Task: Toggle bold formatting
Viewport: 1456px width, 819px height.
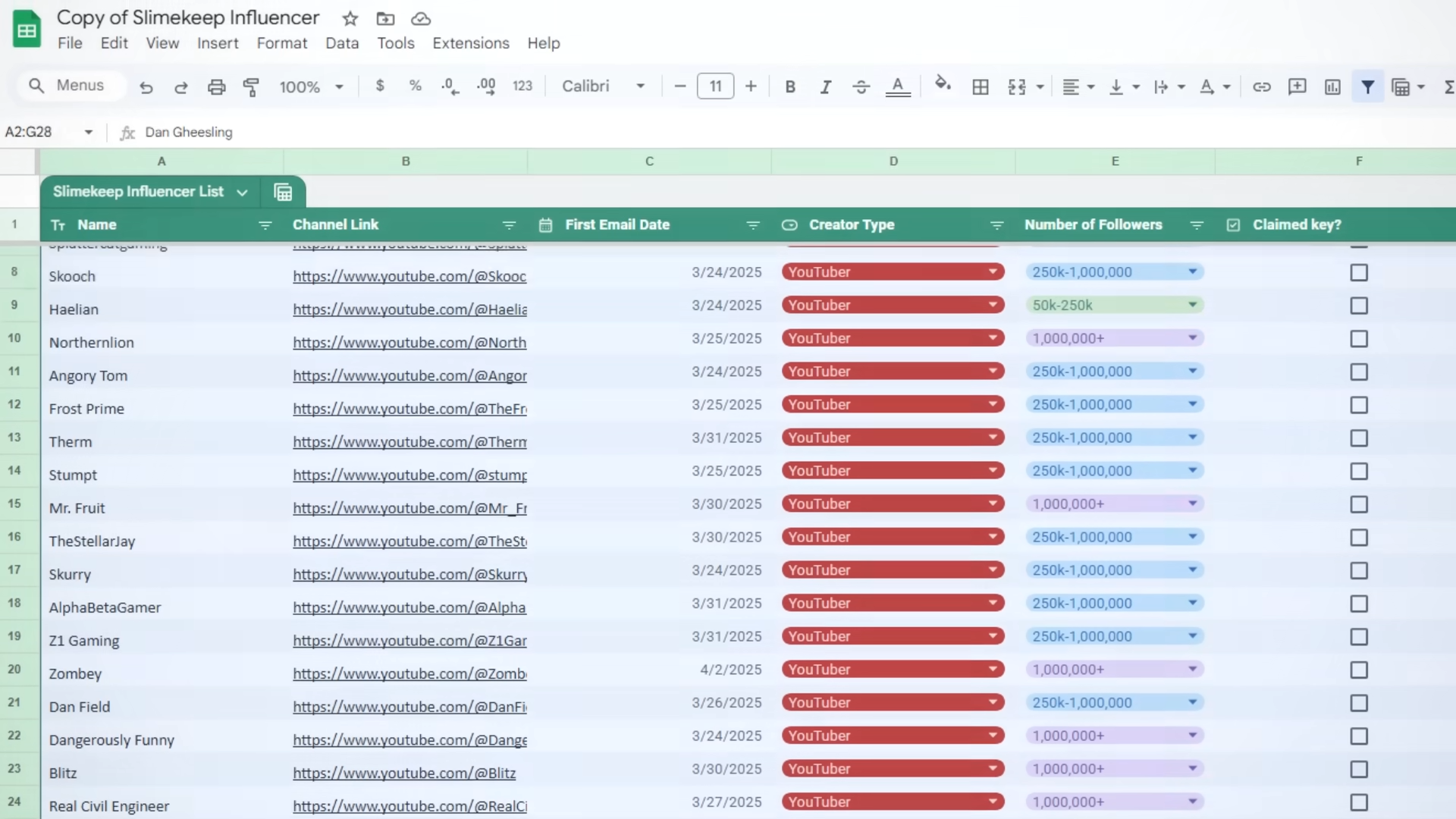Action: point(790,86)
